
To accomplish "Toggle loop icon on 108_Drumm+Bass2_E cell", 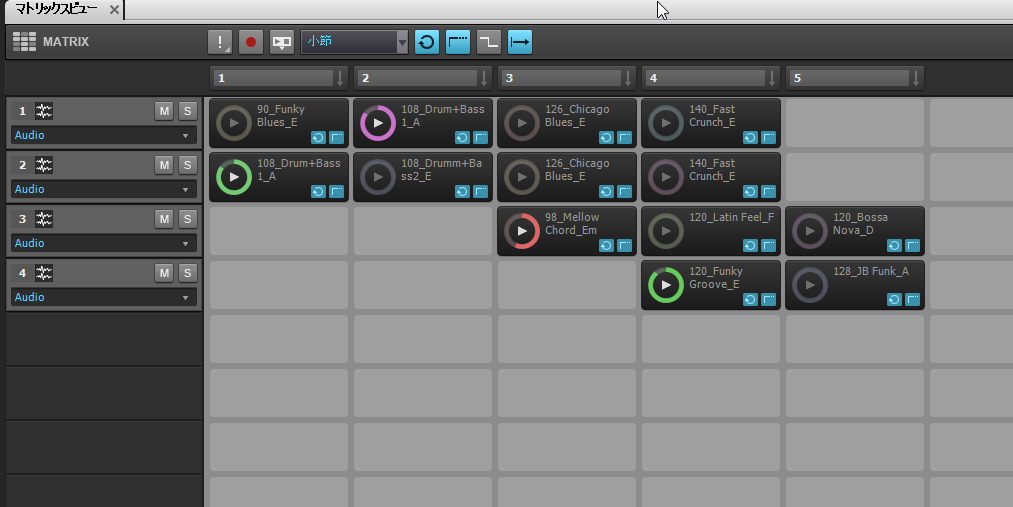I will (462, 191).
